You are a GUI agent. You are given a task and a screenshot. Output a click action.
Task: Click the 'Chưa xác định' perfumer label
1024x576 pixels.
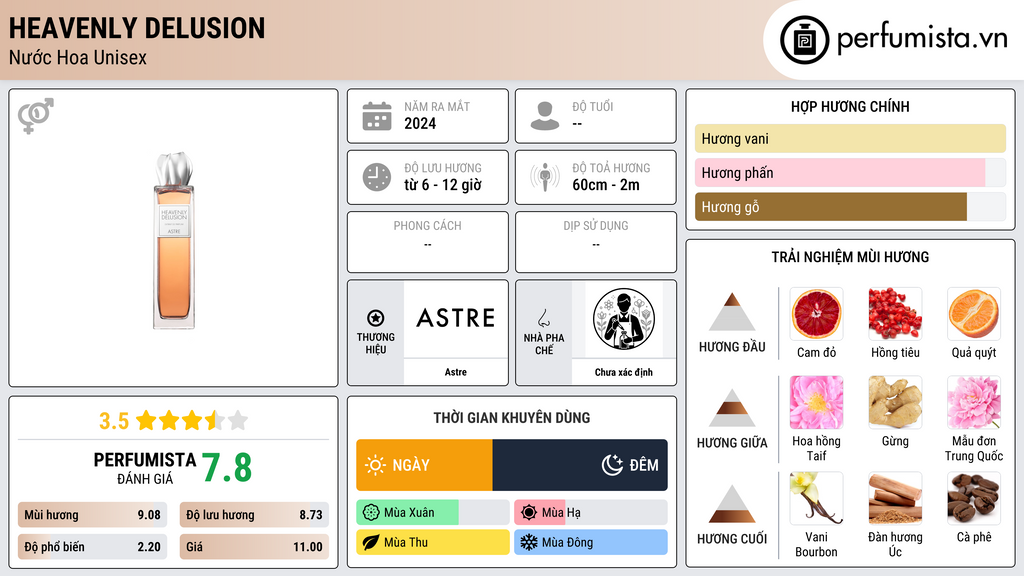click(x=624, y=372)
